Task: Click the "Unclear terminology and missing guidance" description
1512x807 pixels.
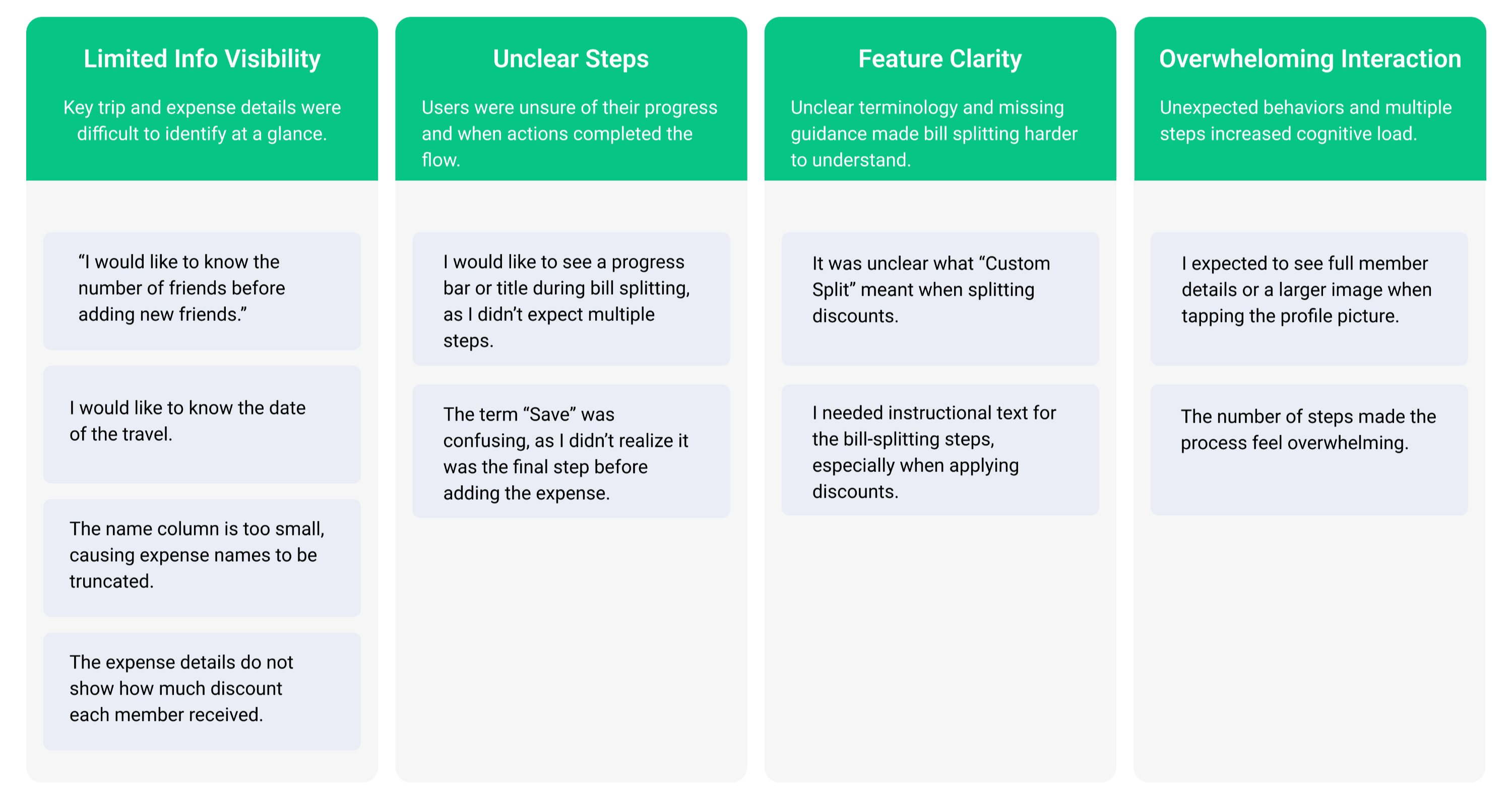Action: click(934, 133)
